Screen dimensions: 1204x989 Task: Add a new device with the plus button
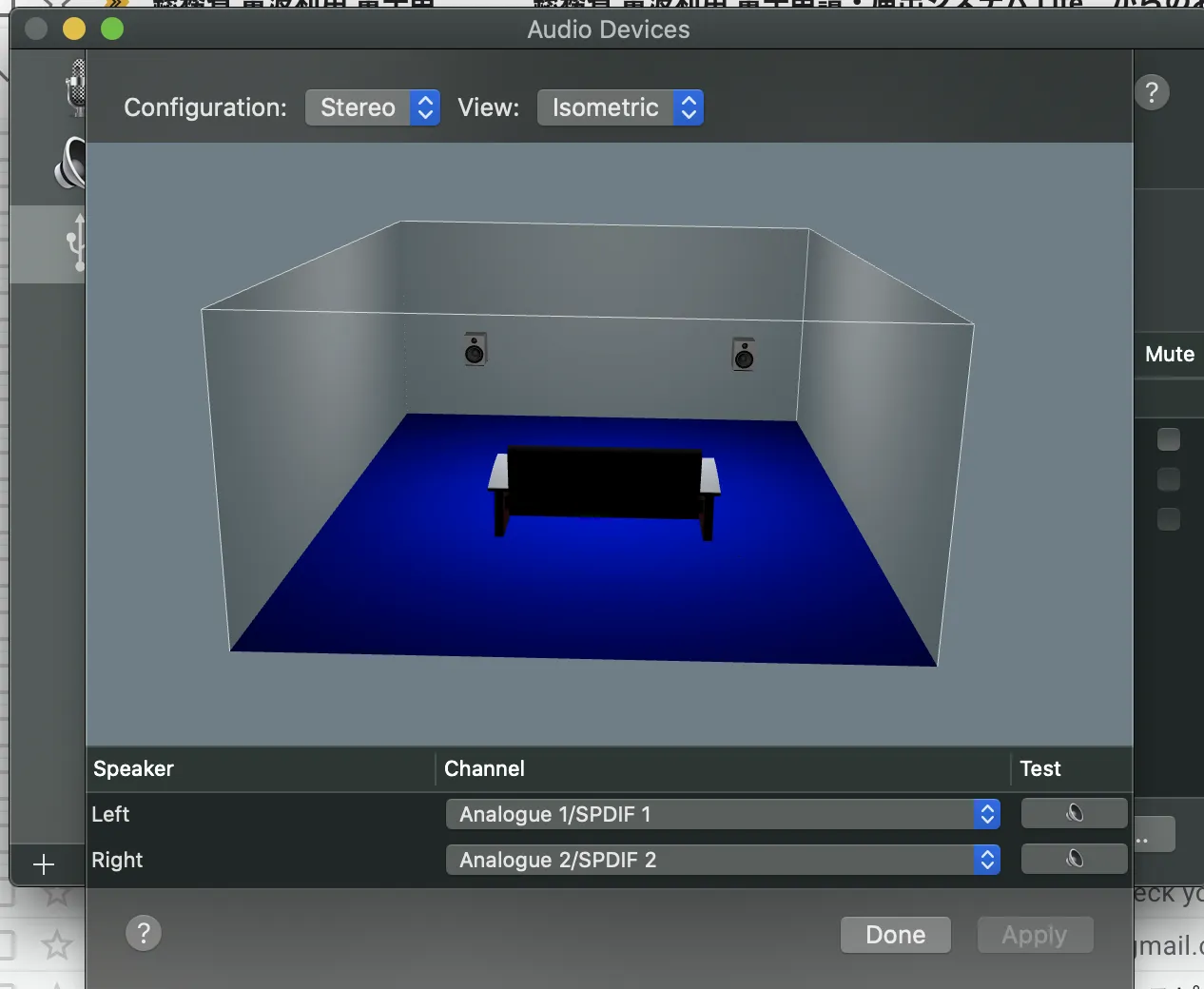pyautogui.click(x=44, y=864)
